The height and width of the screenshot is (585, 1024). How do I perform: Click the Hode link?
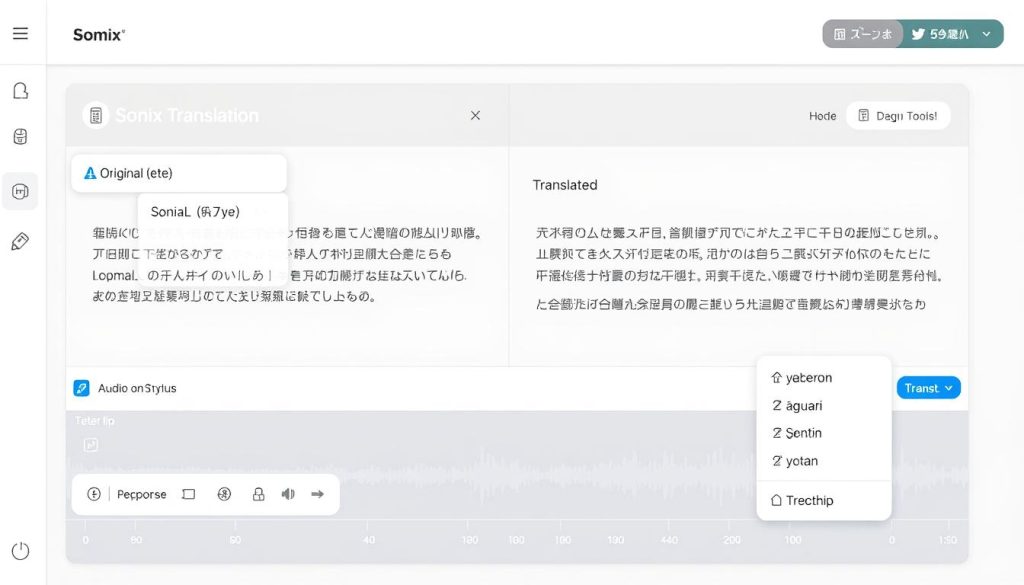pyautogui.click(x=822, y=116)
